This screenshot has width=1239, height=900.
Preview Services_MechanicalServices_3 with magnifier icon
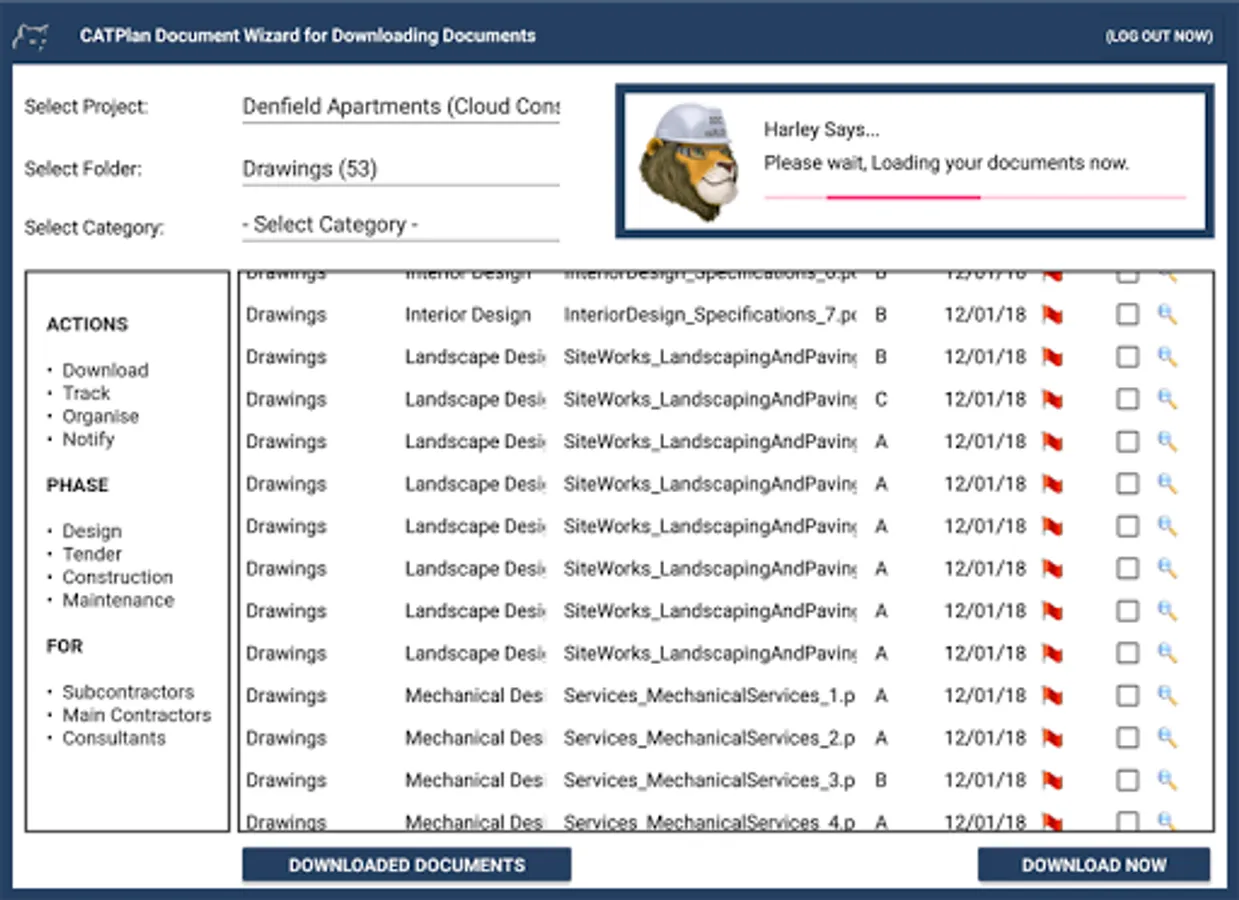pos(1167,780)
